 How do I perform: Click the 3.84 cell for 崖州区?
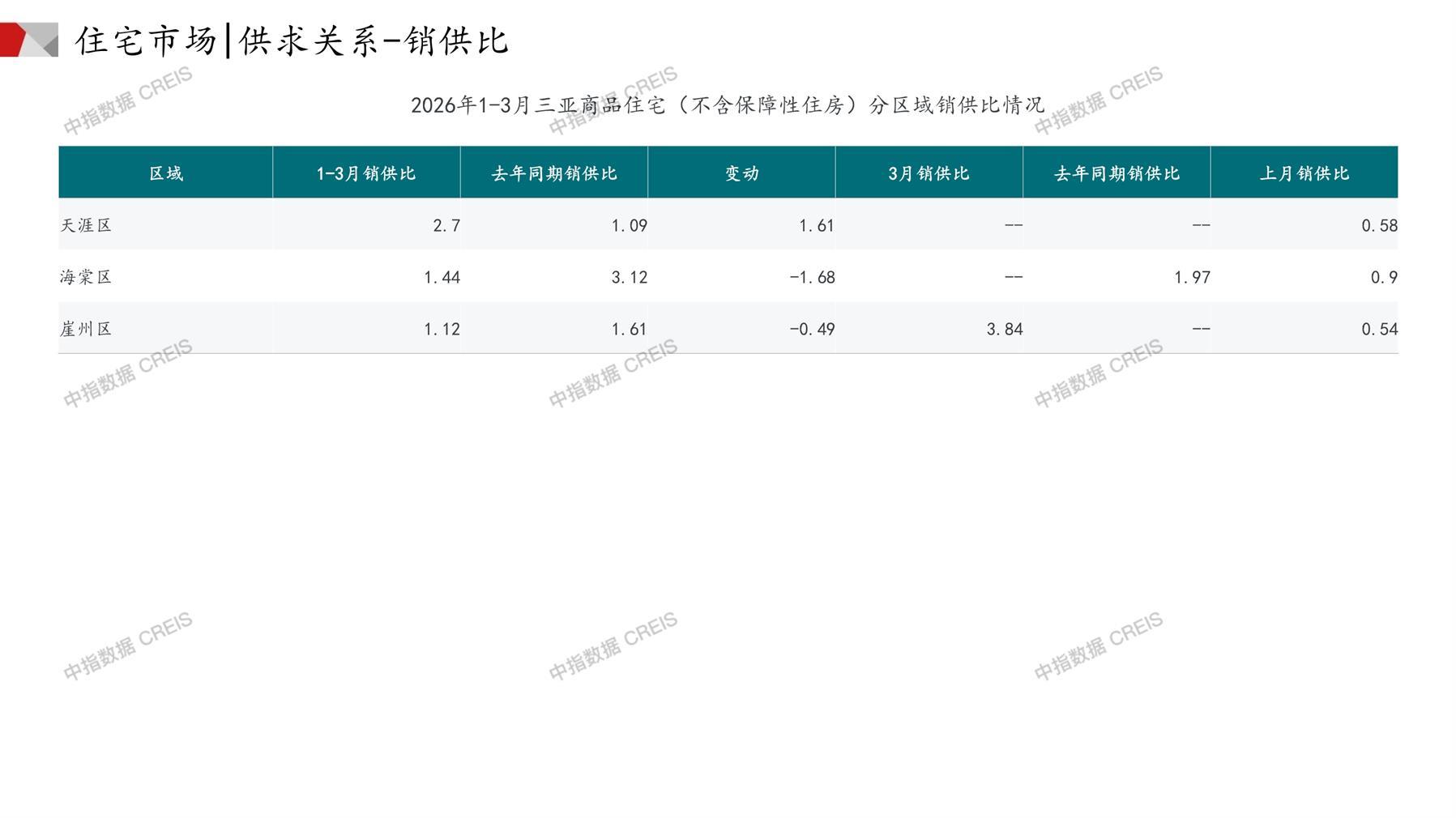(1004, 329)
